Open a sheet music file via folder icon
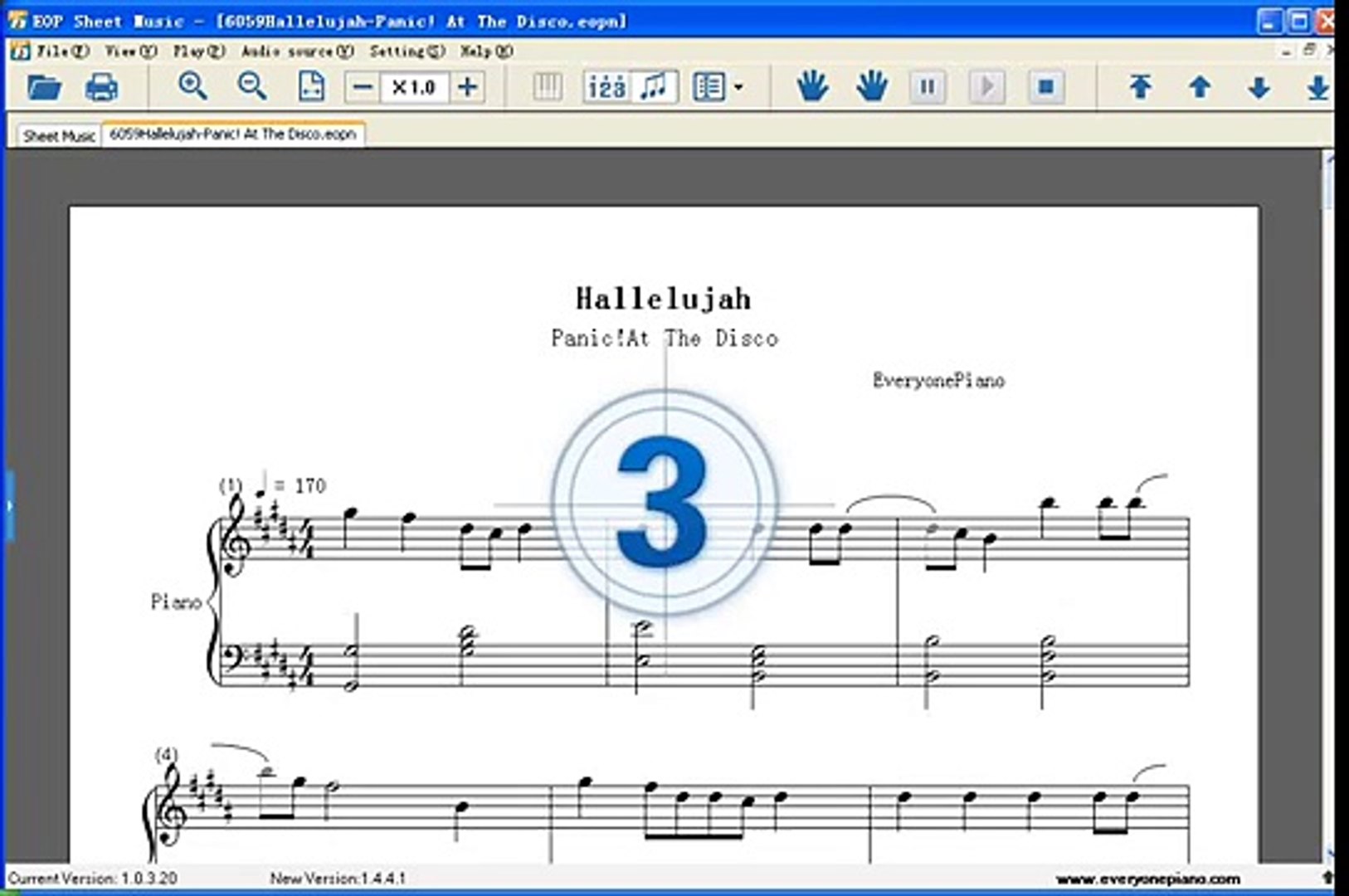1349x896 pixels. (44, 87)
